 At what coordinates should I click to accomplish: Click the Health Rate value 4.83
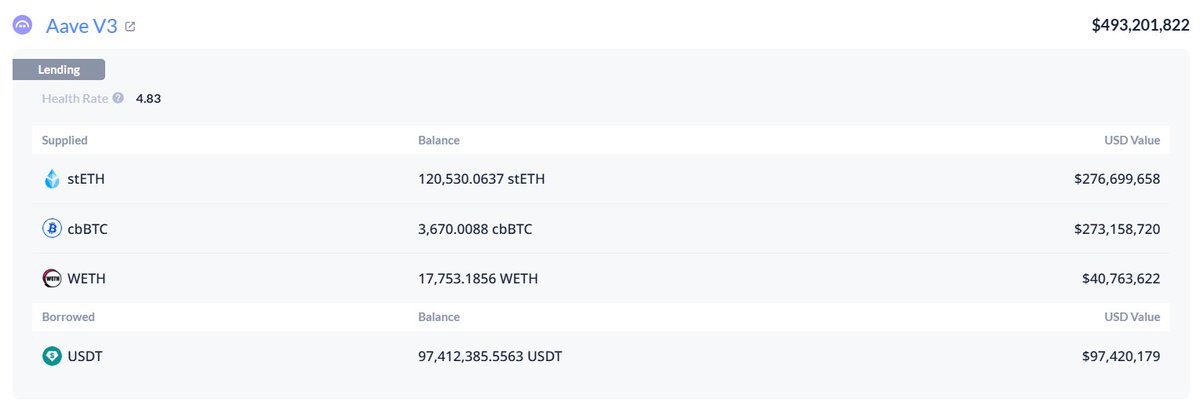149,99
